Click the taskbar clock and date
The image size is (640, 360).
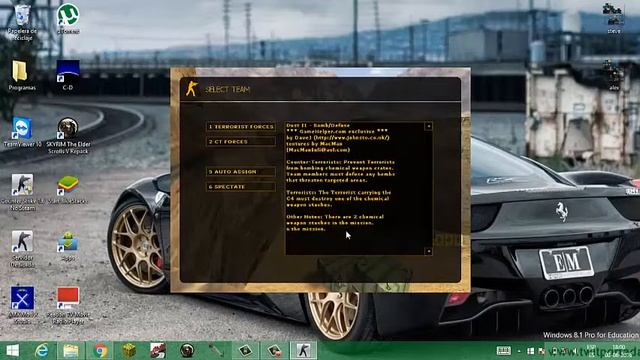[618, 351]
